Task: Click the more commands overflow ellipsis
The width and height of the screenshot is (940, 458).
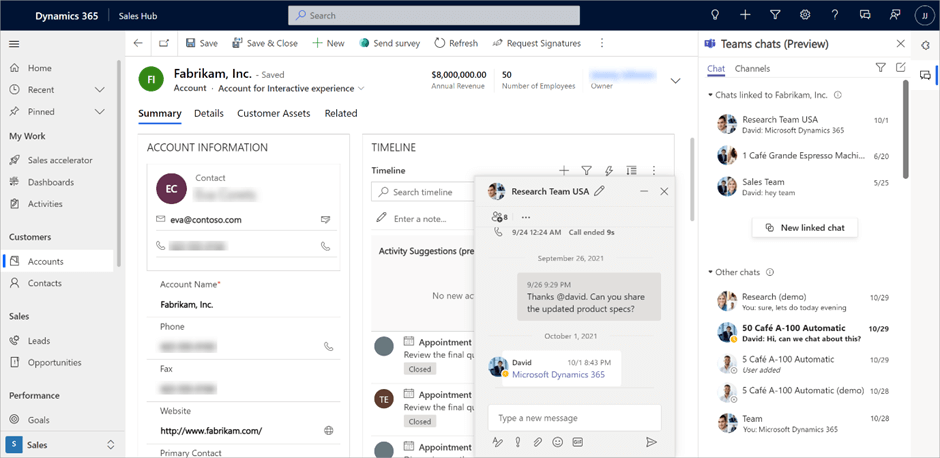Action: [602, 43]
